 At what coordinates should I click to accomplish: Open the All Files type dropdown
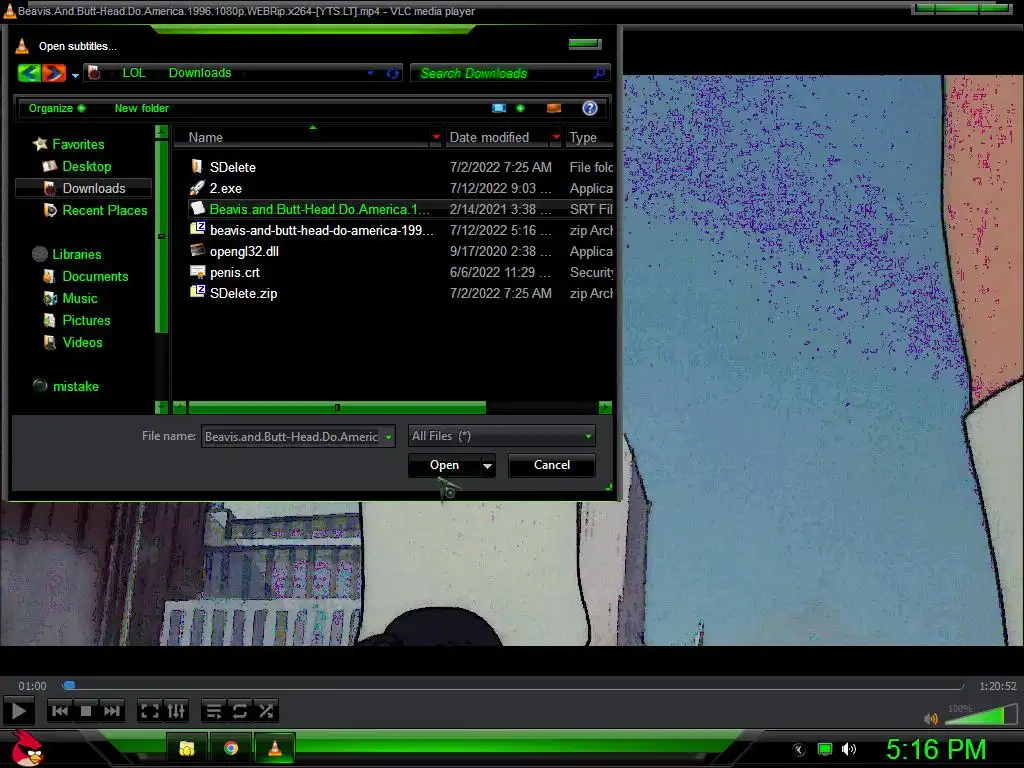click(502, 436)
